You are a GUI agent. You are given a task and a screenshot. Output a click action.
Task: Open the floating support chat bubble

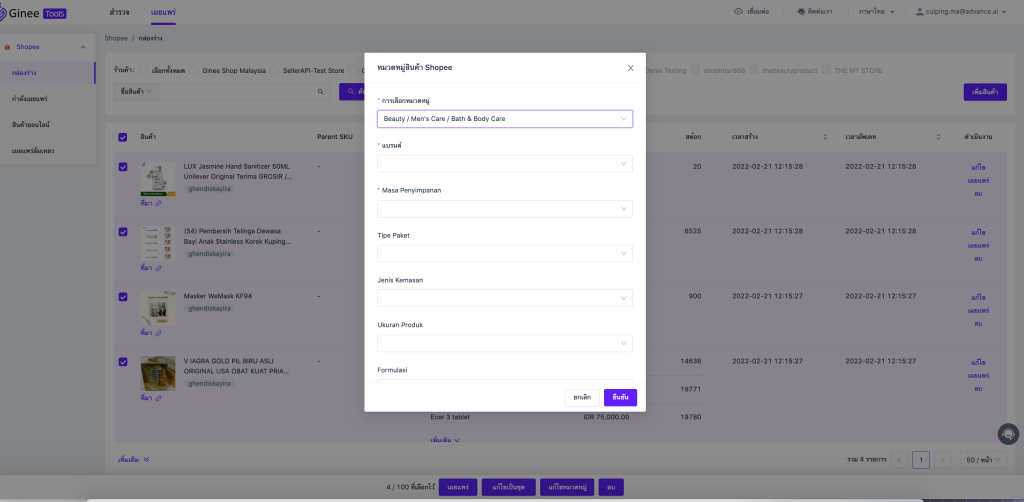(x=1008, y=434)
